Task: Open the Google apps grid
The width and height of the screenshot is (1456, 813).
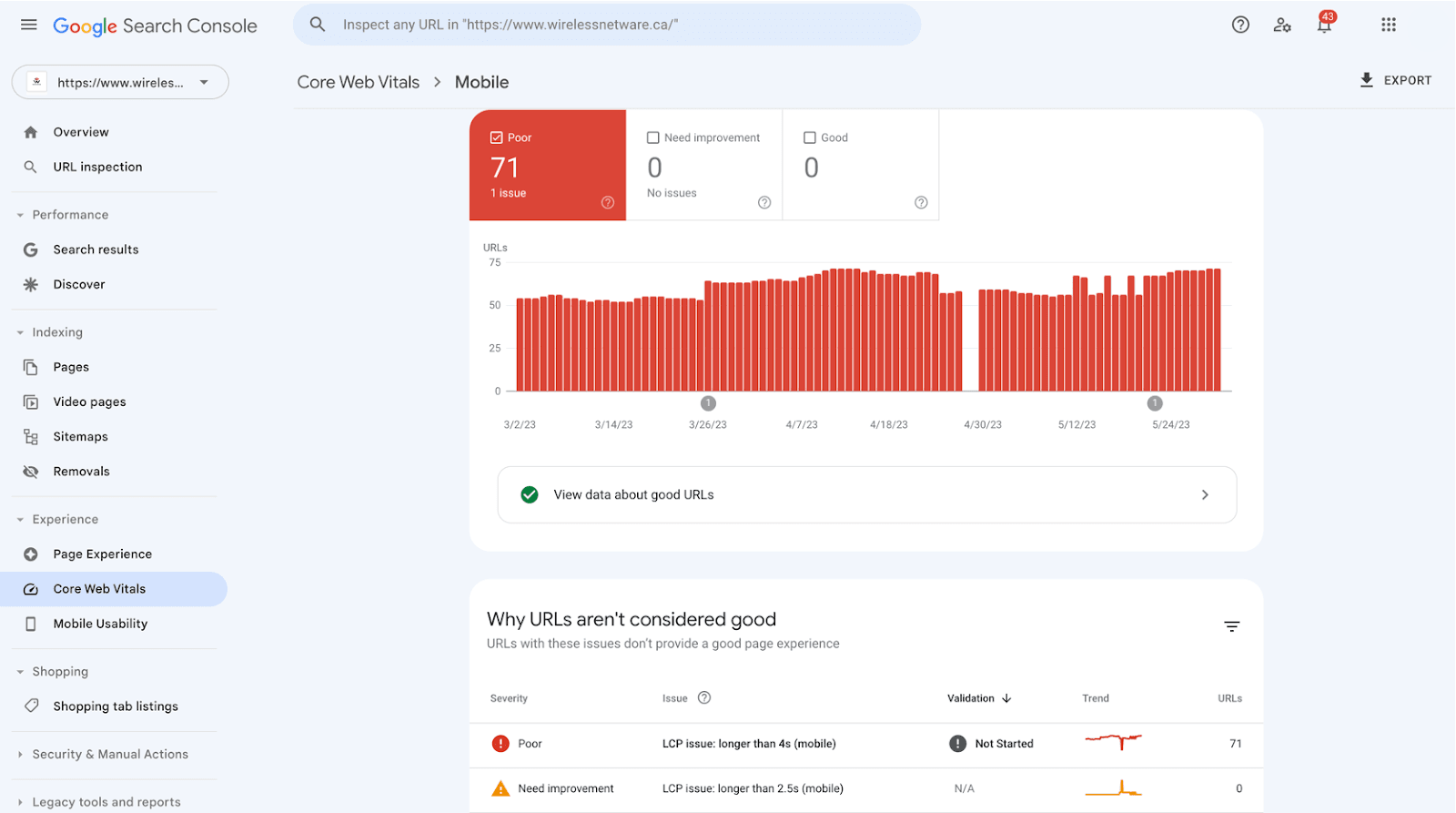Action: pyautogui.click(x=1388, y=25)
